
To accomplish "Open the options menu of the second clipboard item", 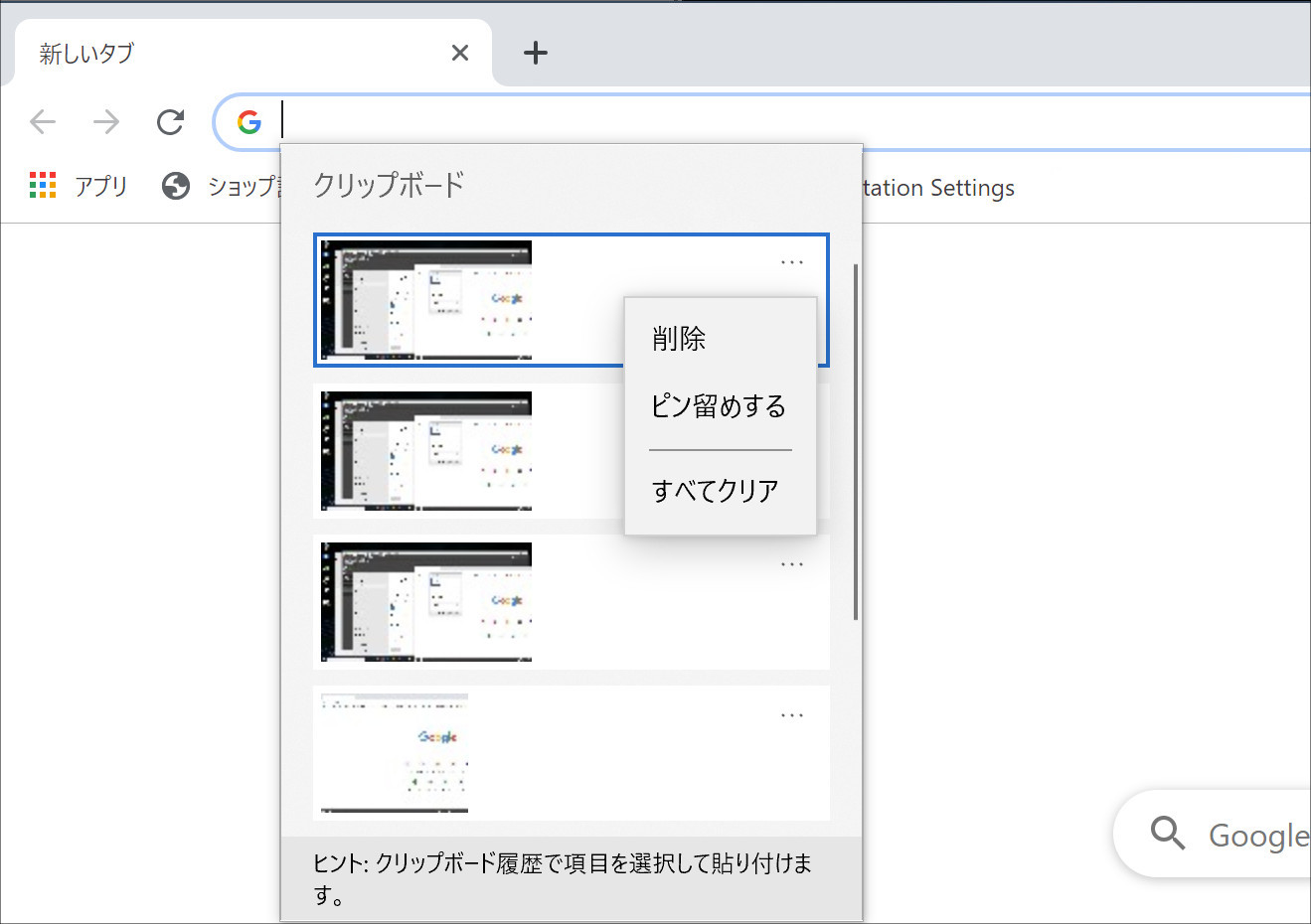I will 791,413.
